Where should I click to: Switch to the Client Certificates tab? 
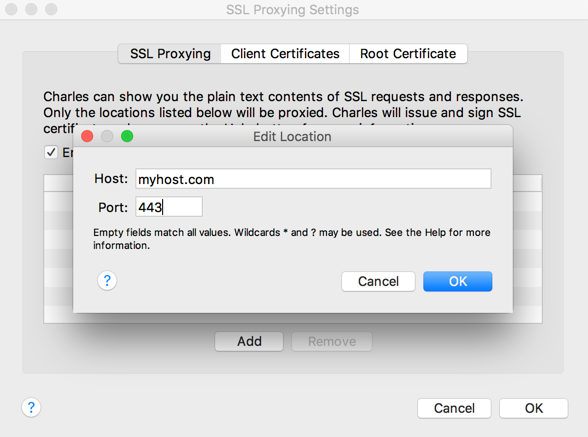click(285, 54)
